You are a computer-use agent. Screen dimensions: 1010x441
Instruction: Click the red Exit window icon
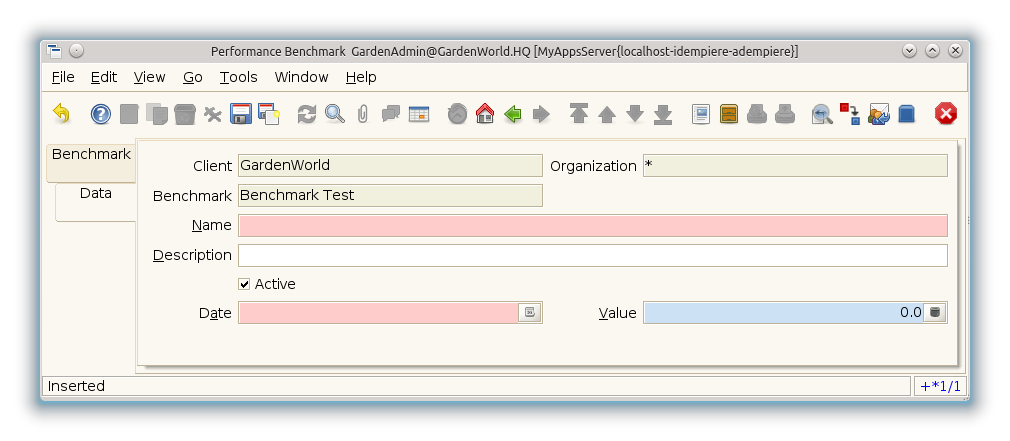click(x=945, y=114)
